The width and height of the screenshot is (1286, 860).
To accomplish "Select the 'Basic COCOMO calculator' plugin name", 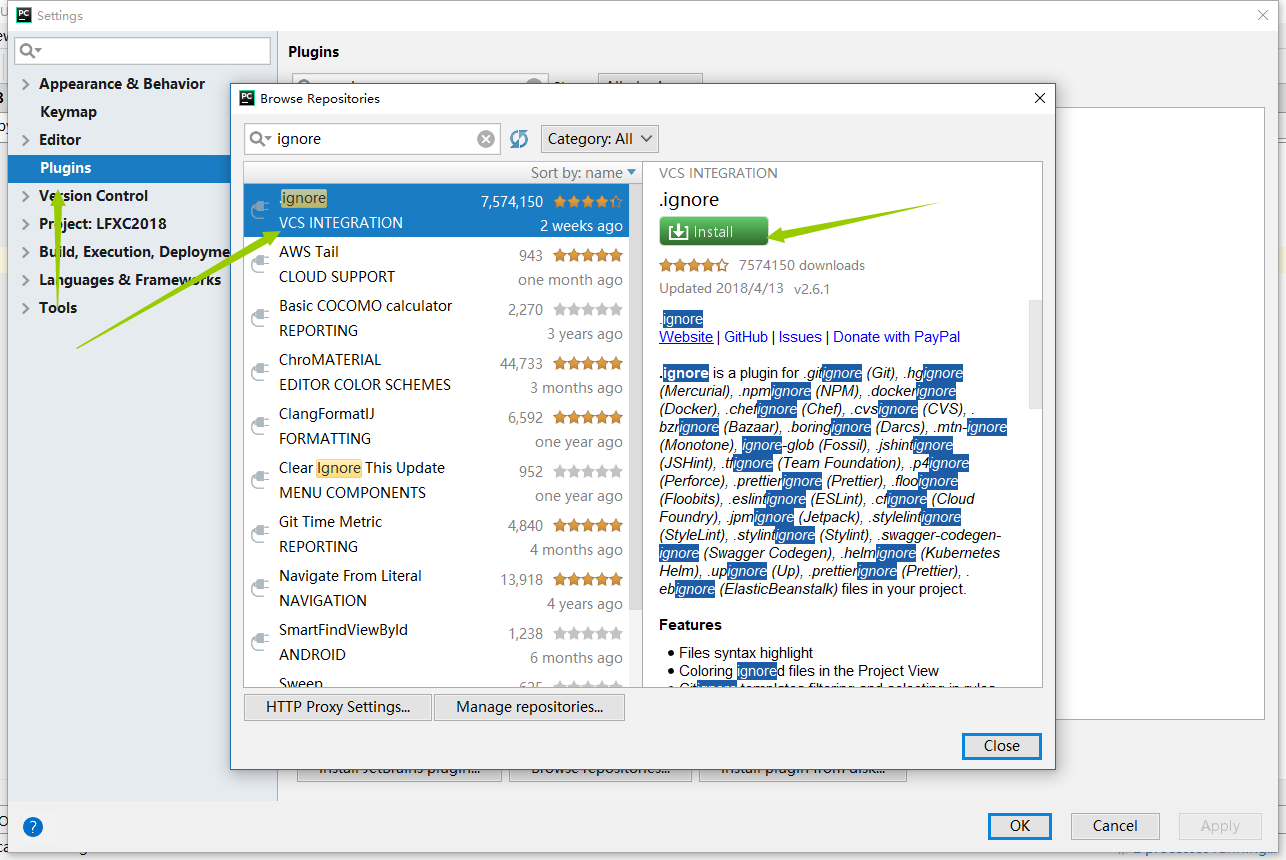I will 366,306.
